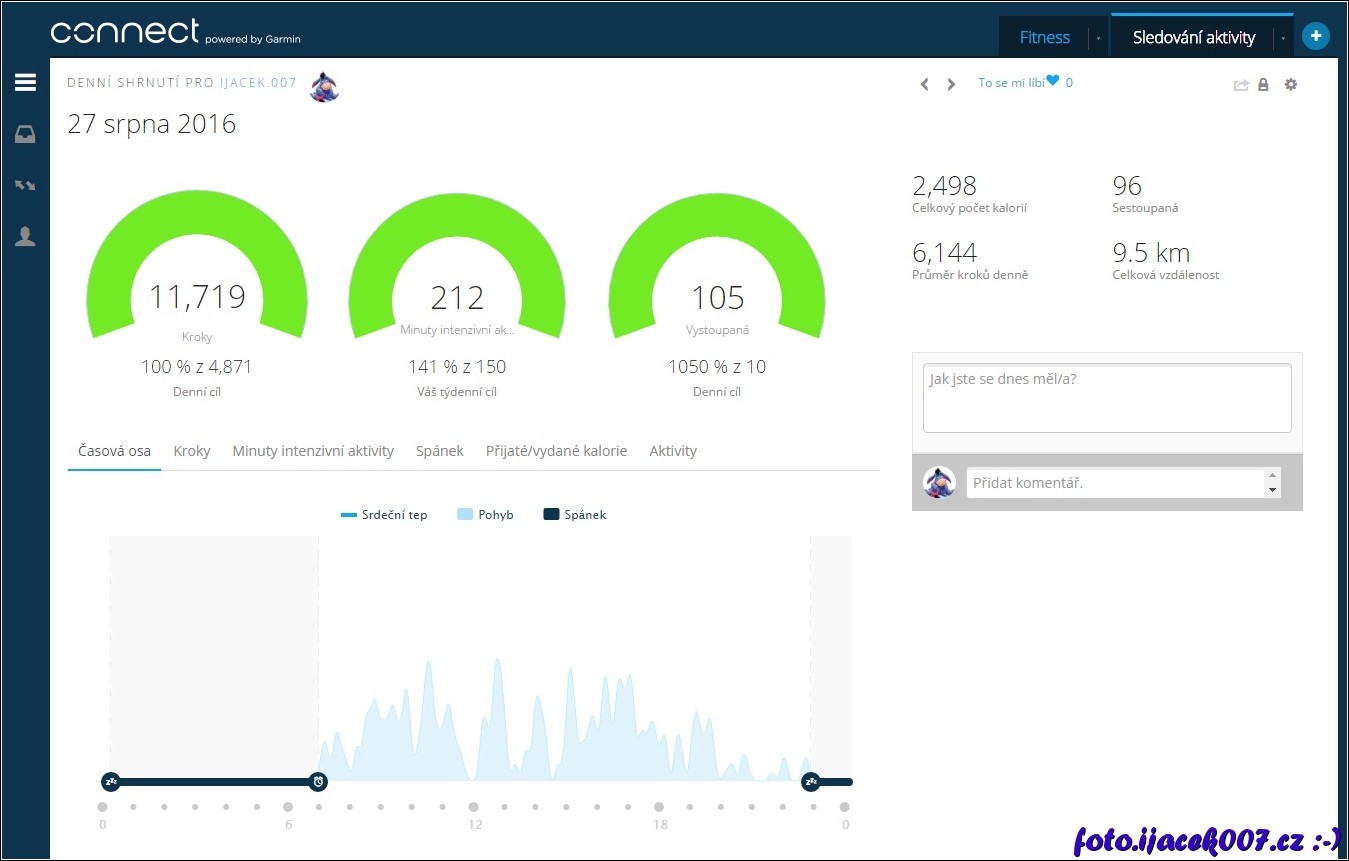Switch to the Kroky tab
This screenshot has width=1349, height=861.
(192, 451)
